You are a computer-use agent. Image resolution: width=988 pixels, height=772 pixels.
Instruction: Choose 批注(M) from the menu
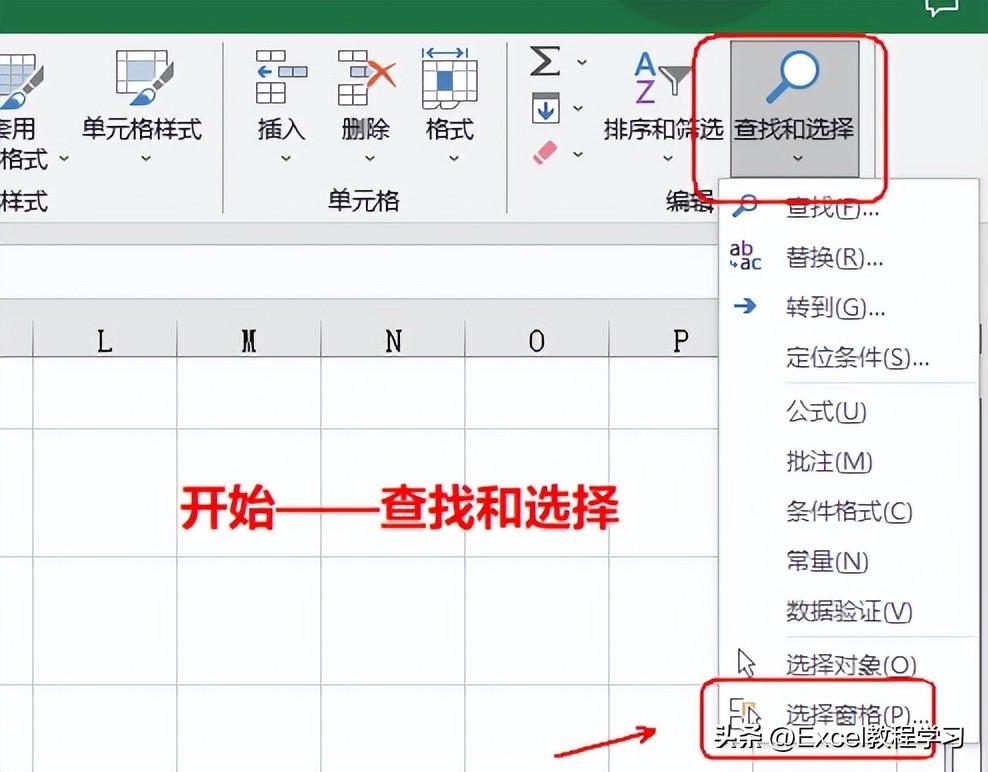(848, 461)
